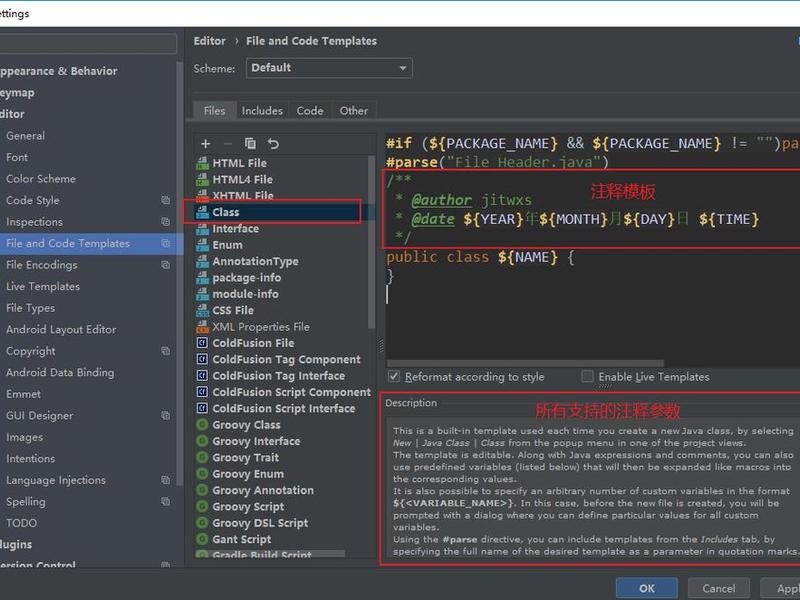Enable Live Templates checkbox
The width and height of the screenshot is (800, 600).
[587, 377]
